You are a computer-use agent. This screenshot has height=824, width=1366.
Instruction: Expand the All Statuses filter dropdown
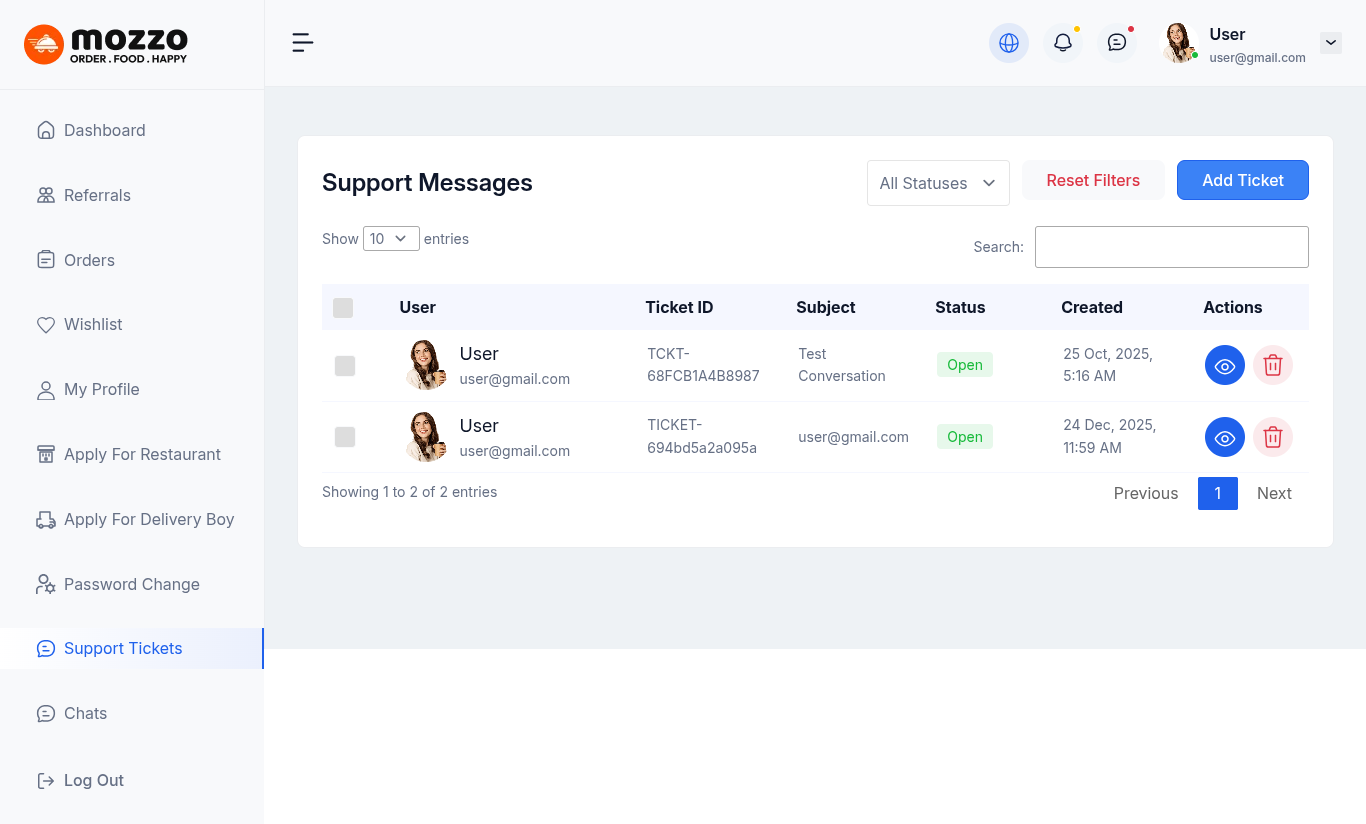(x=937, y=183)
